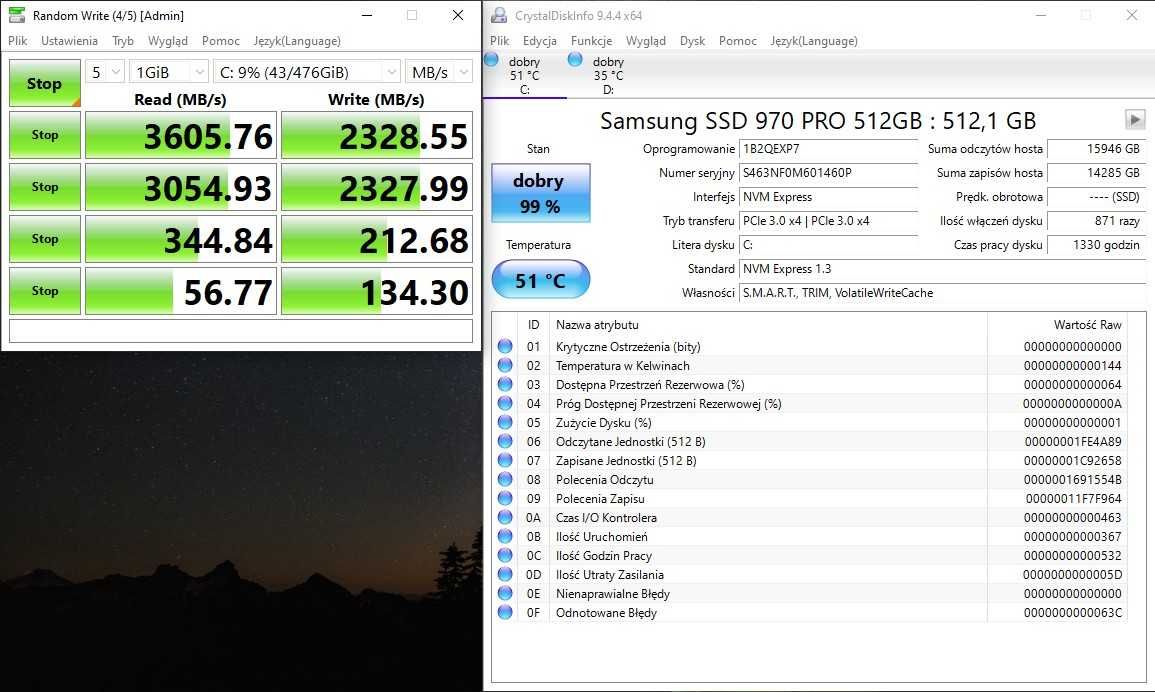The height and width of the screenshot is (692, 1155).
Task: Click status orb of attribute 08 Polecenia Odczytu
Action: pos(505,479)
